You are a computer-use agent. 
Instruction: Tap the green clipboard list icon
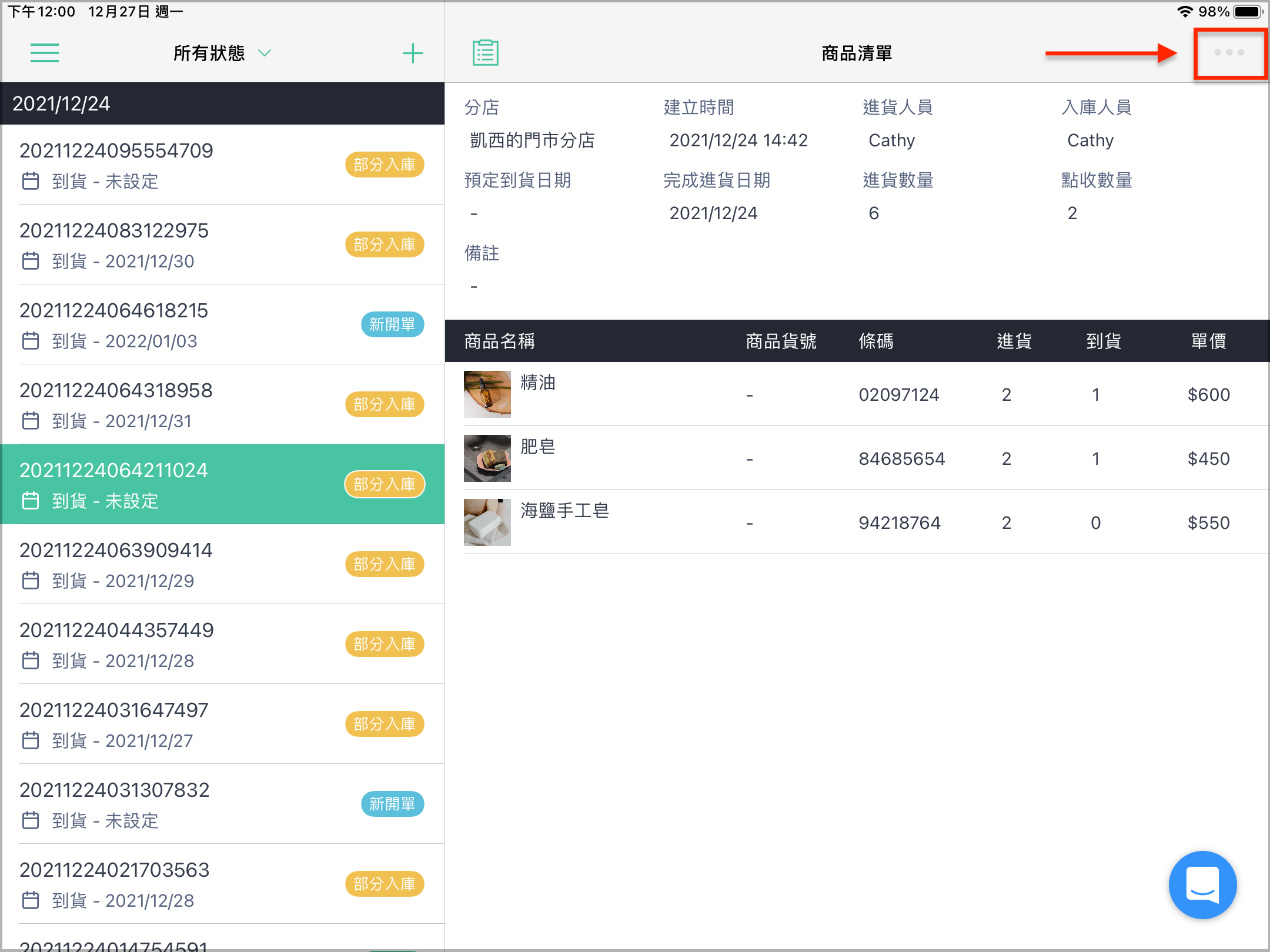tap(486, 53)
